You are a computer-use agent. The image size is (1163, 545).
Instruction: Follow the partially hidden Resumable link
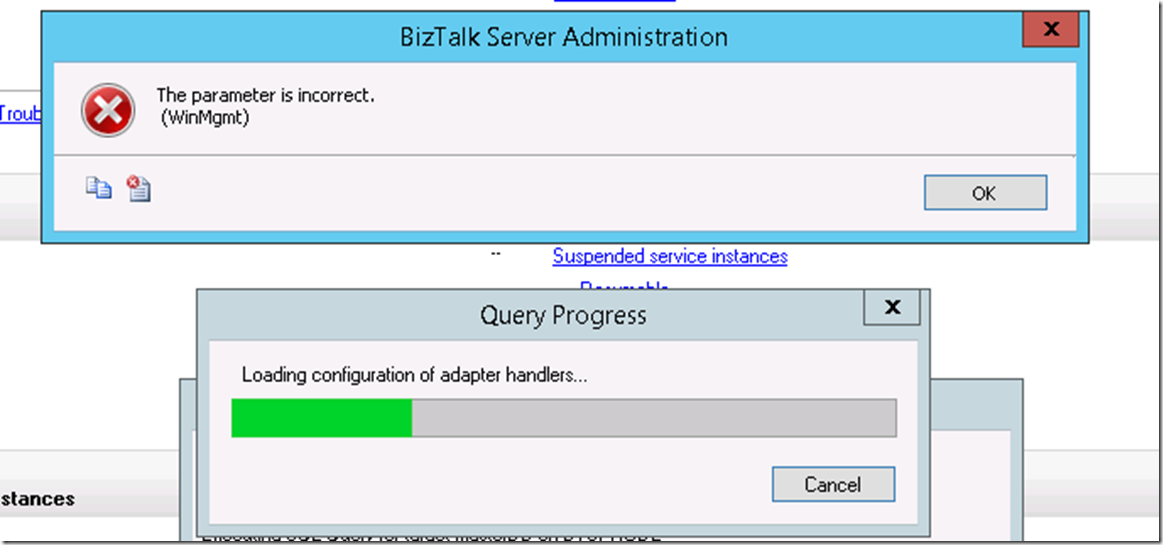click(x=625, y=285)
